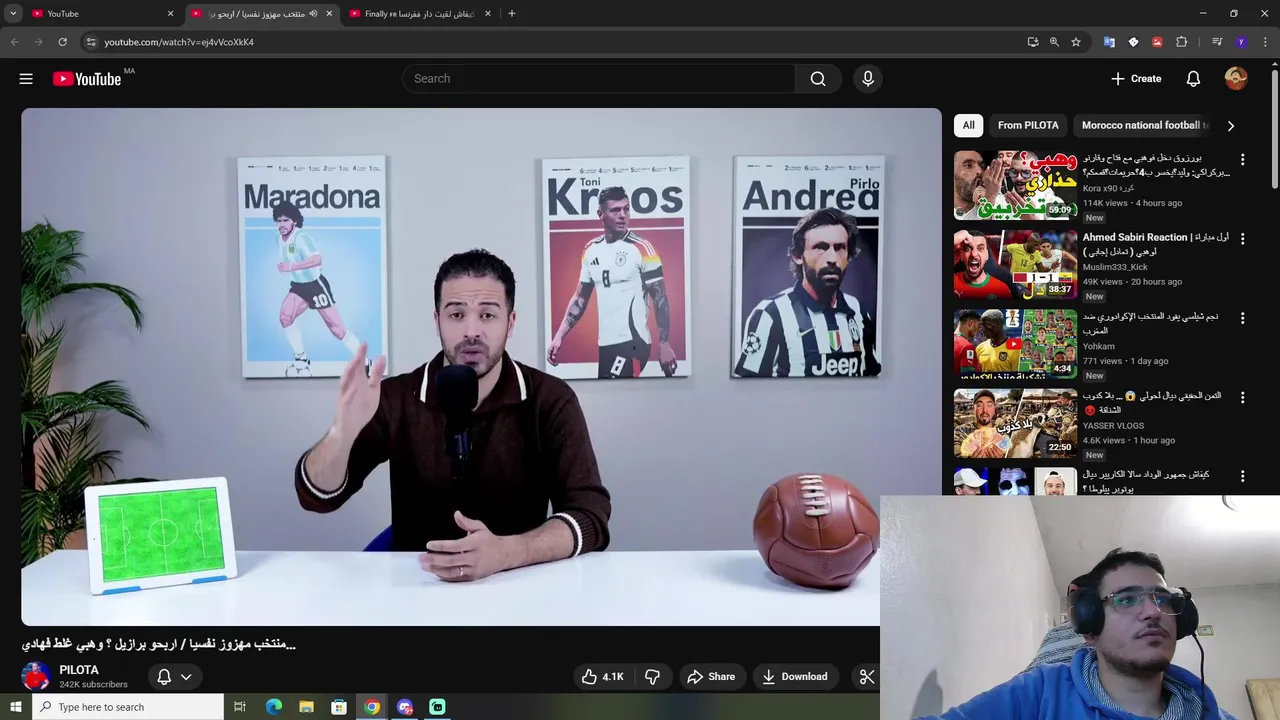Open red image extension icon
This screenshot has height=720, width=1280.
pyautogui.click(x=1157, y=42)
